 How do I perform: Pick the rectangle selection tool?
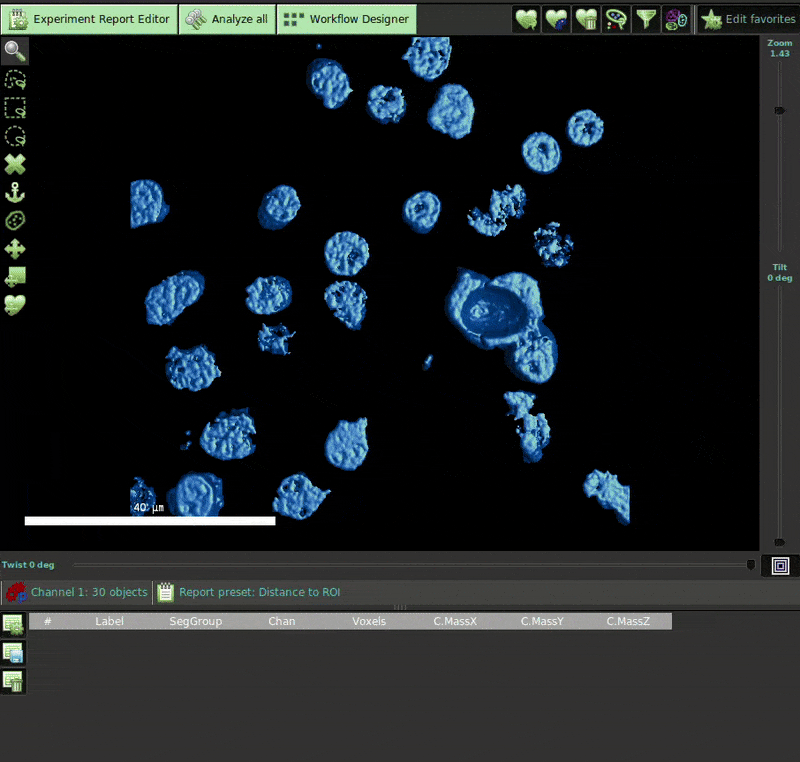click(x=15, y=108)
